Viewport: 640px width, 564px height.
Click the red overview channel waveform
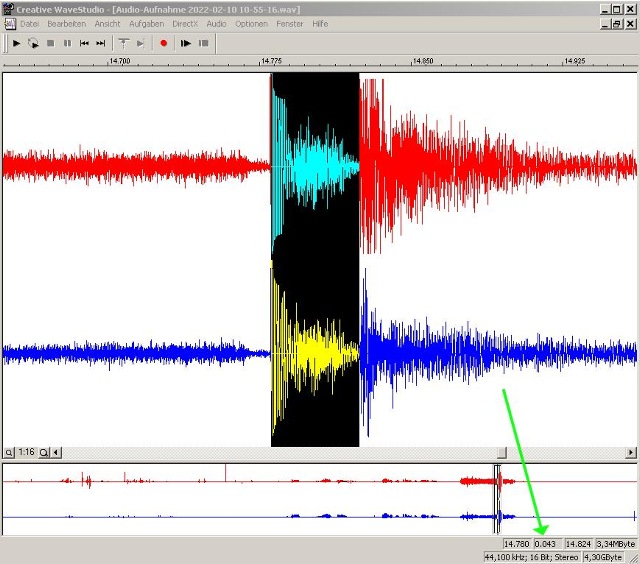[320, 482]
